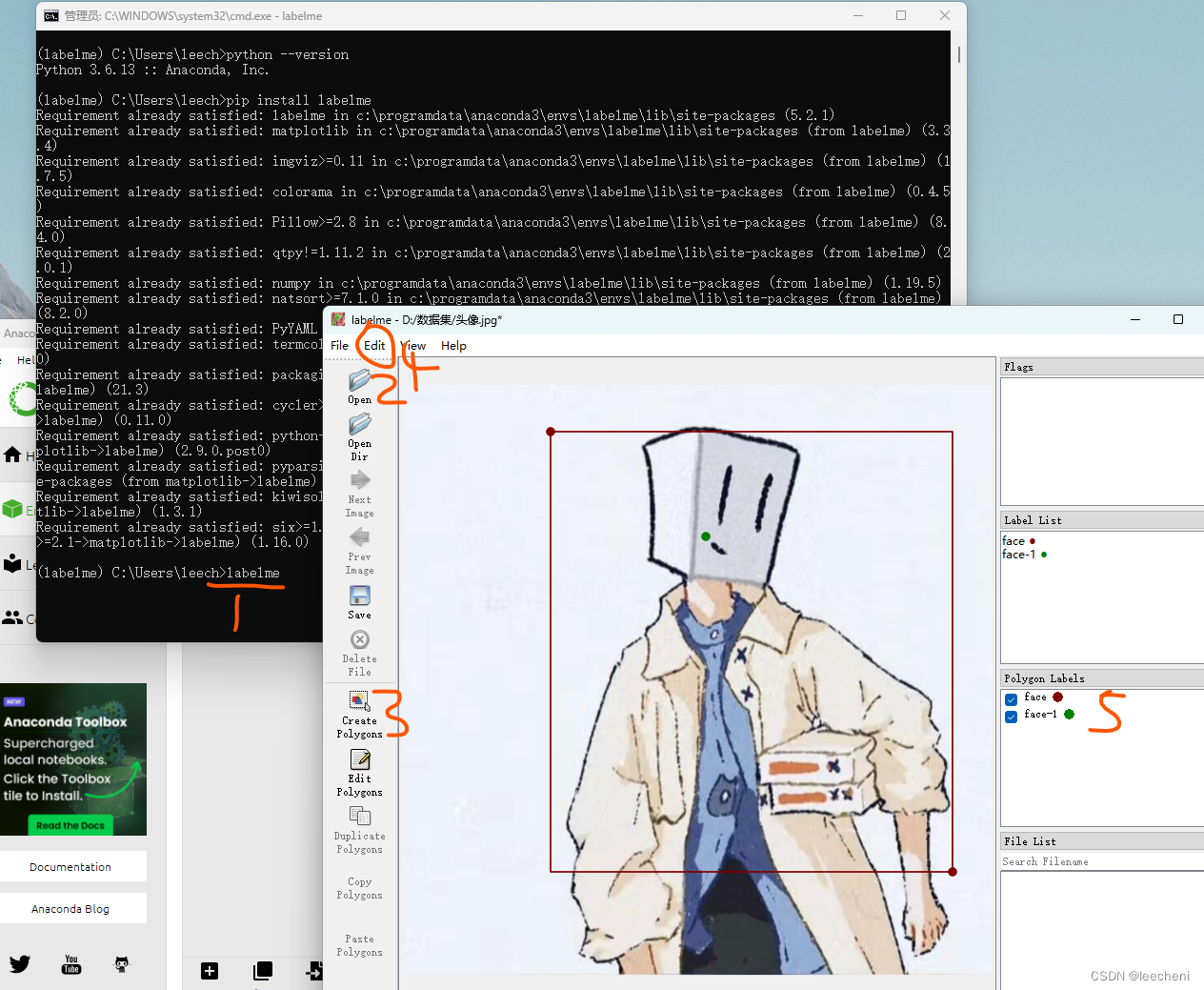Open Anaconda's Twitter icon

click(x=20, y=964)
